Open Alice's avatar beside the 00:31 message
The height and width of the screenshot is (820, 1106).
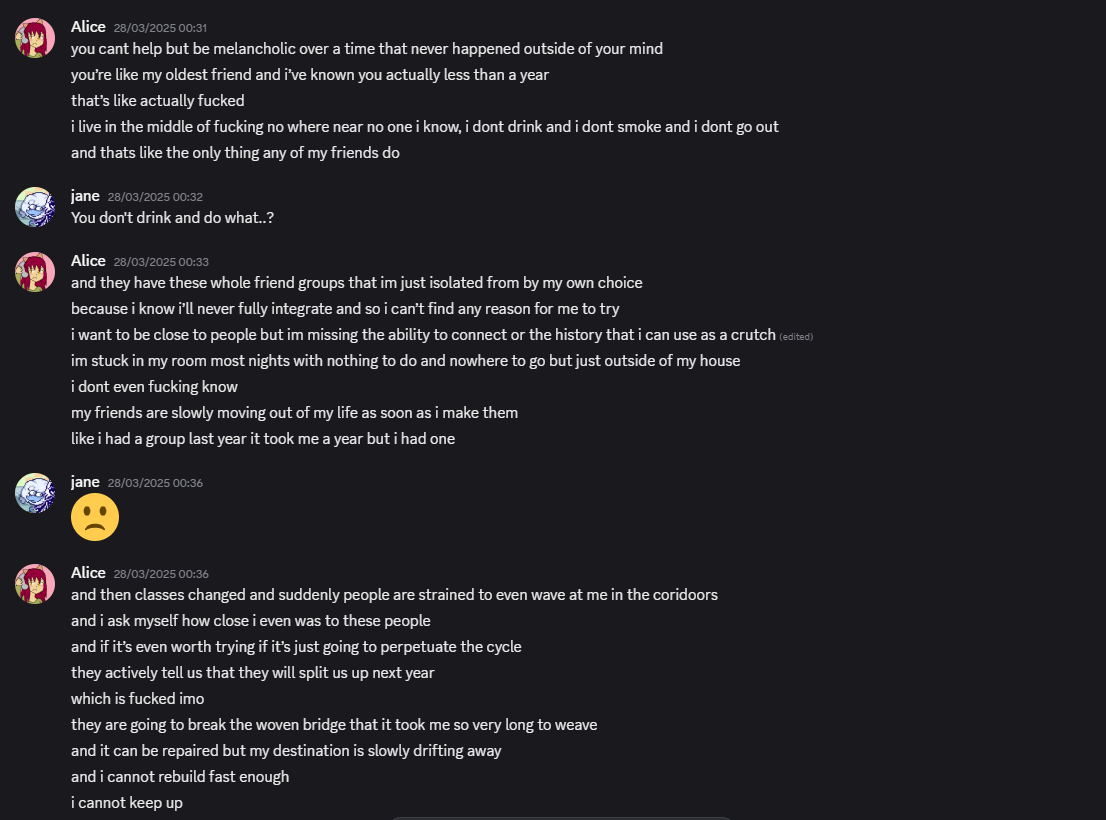point(35,38)
